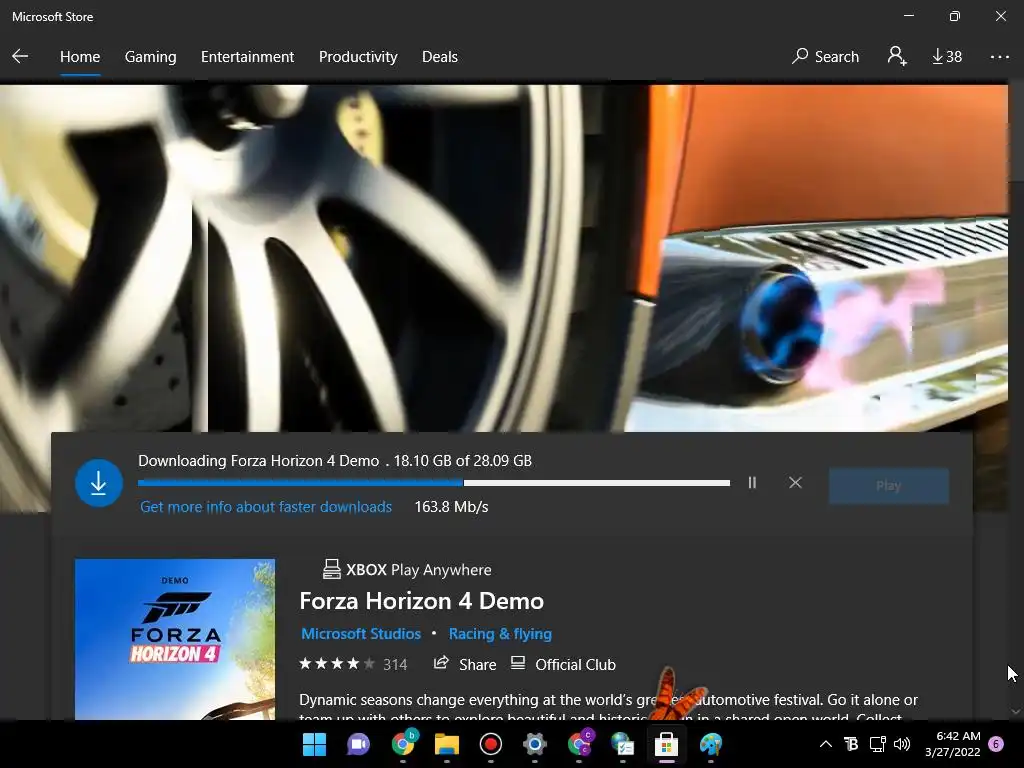Click the account sign-in icon

pos(897,56)
